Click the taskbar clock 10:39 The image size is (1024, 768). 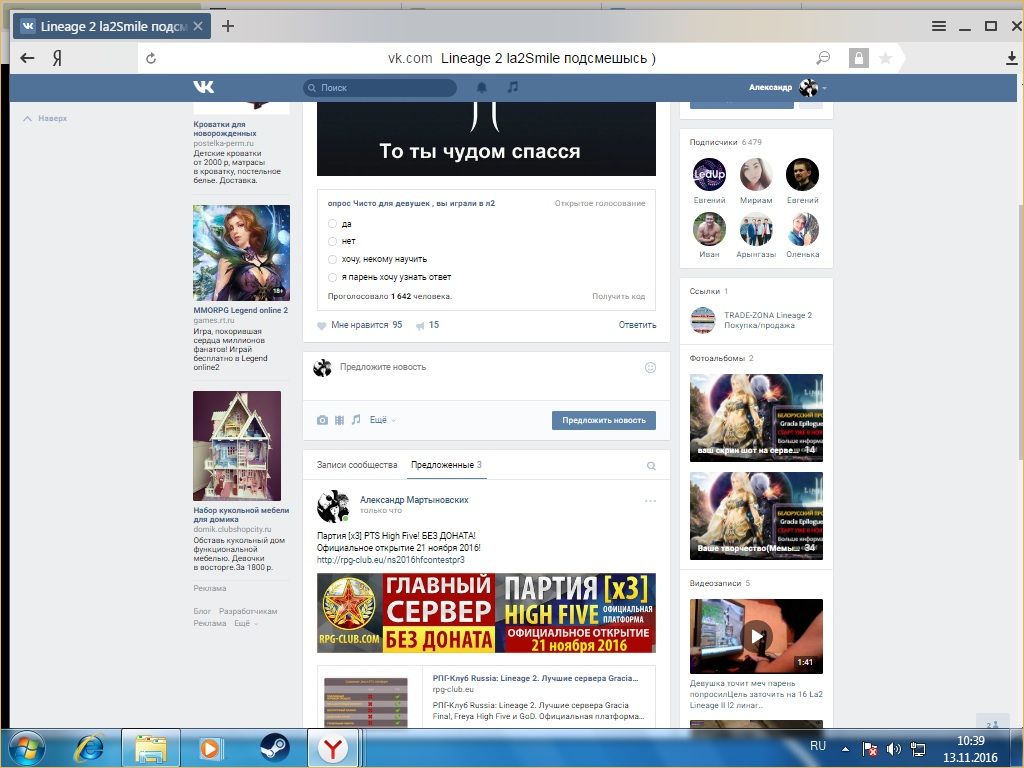[x=970, y=741]
